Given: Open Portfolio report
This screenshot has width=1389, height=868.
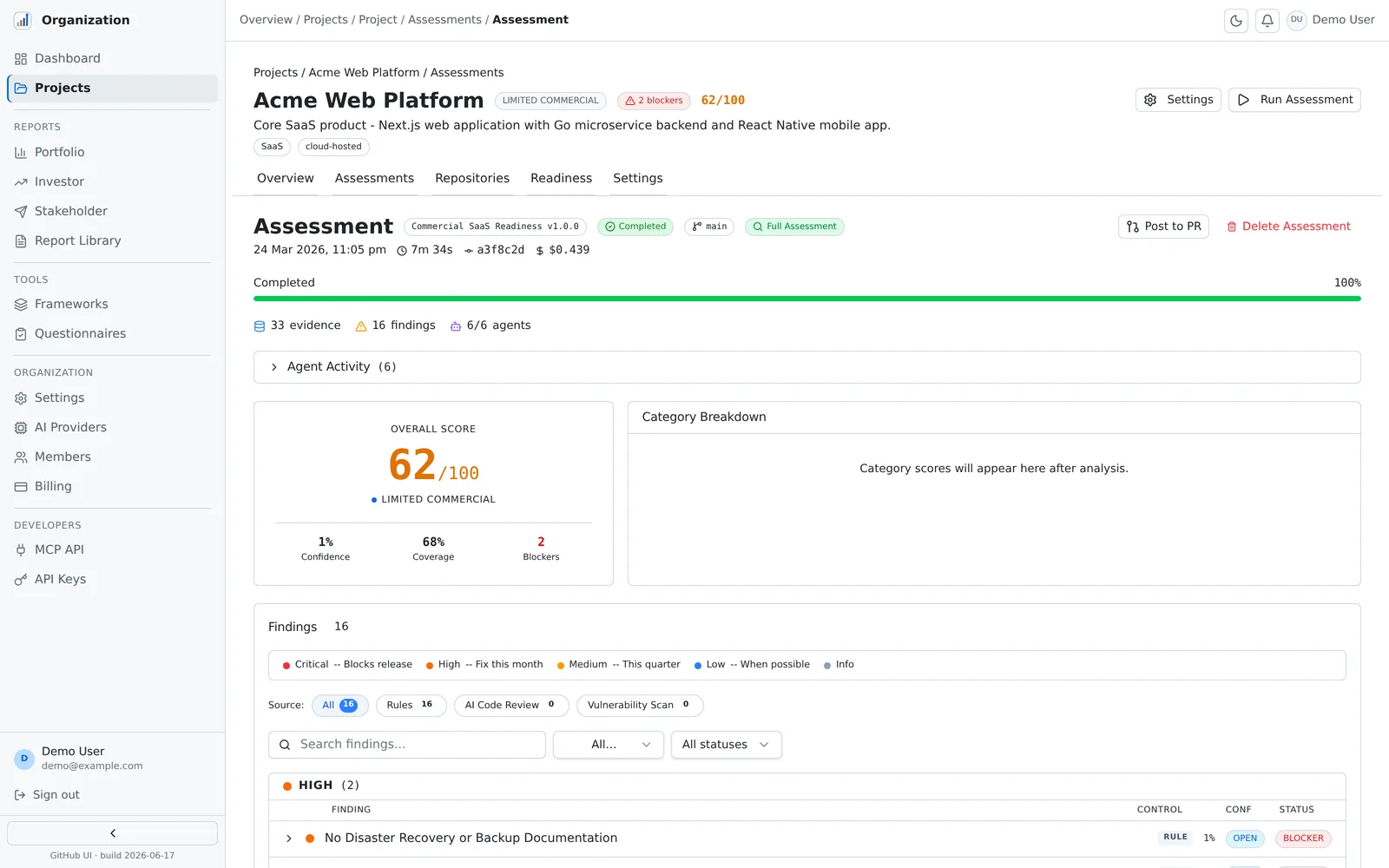Looking at the screenshot, I should pos(112,152).
